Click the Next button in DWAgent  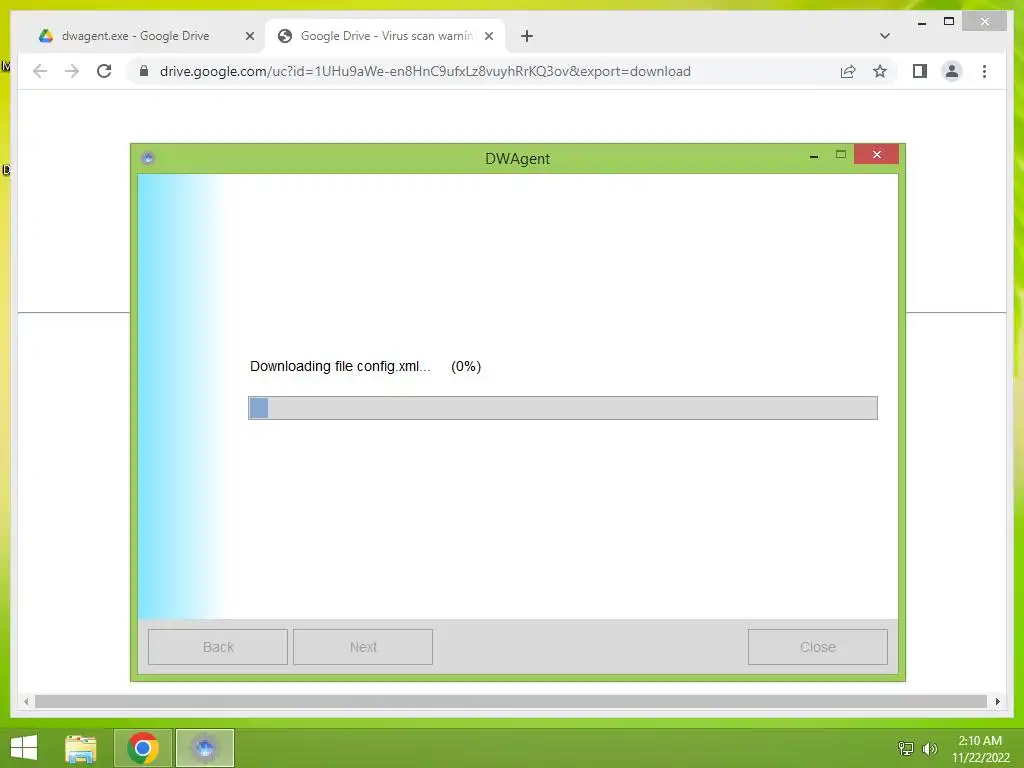coord(362,647)
